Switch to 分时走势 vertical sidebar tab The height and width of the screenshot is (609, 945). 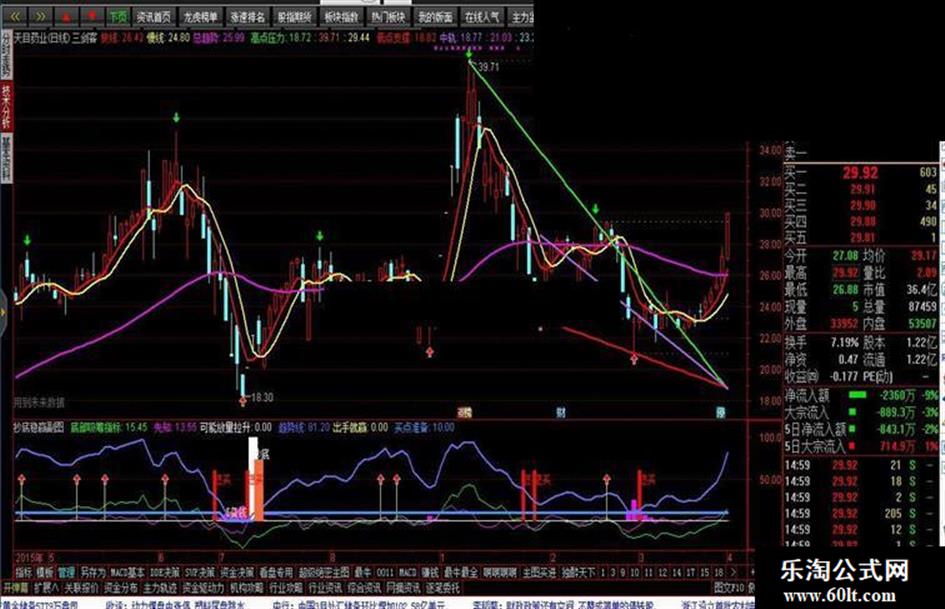click(6, 54)
